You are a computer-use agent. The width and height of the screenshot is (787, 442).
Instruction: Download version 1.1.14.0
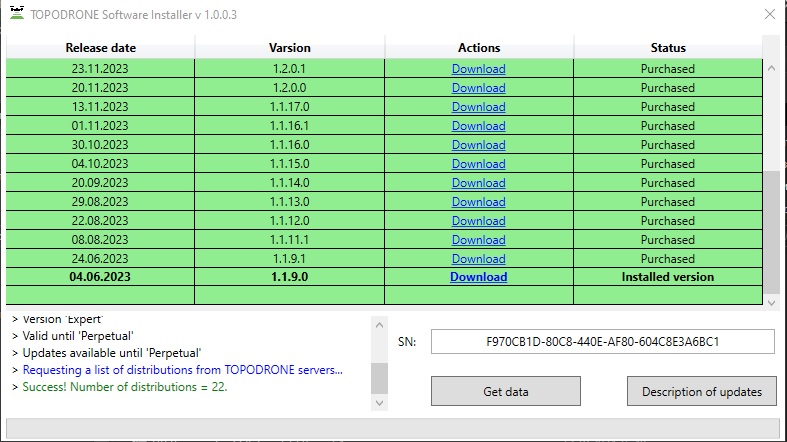coord(478,183)
